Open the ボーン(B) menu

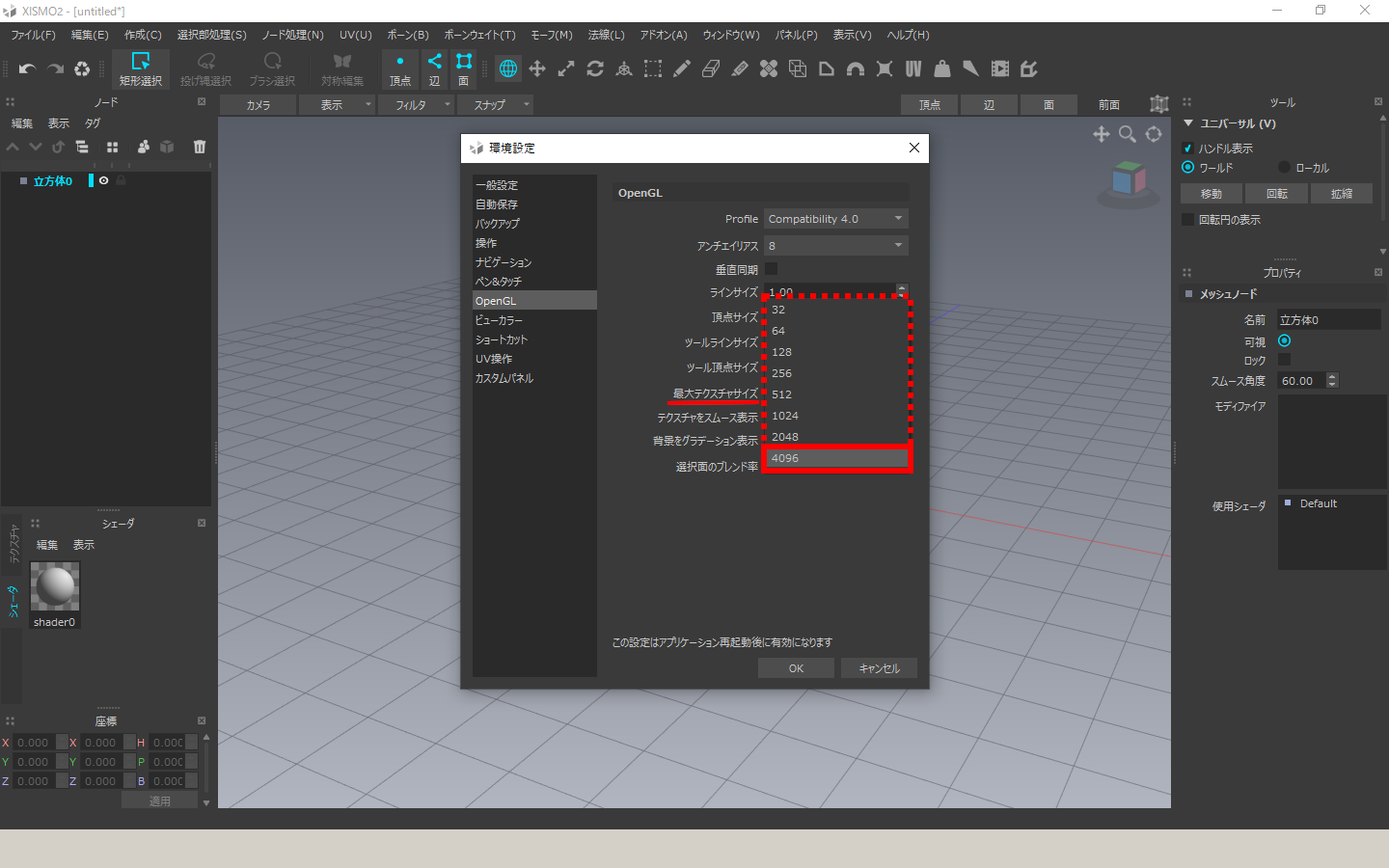click(408, 35)
